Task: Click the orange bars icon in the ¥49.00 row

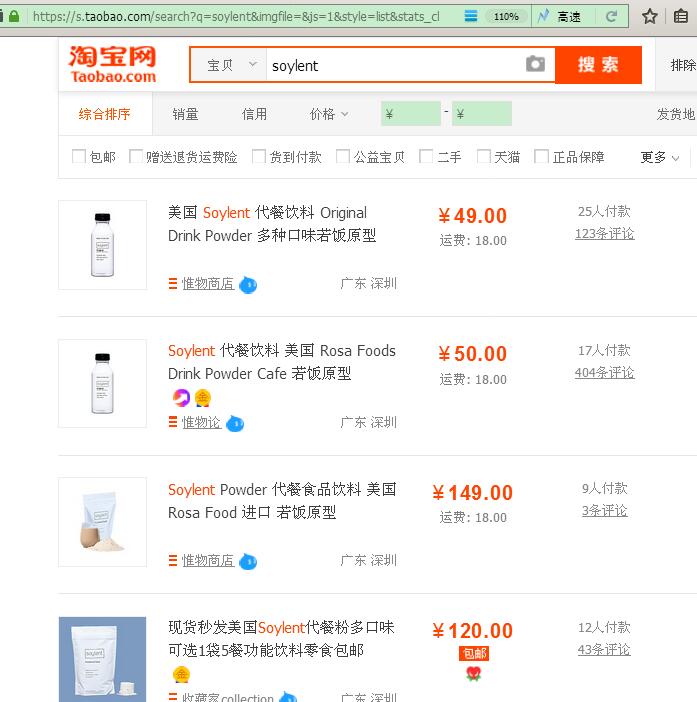Action: click(x=173, y=283)
